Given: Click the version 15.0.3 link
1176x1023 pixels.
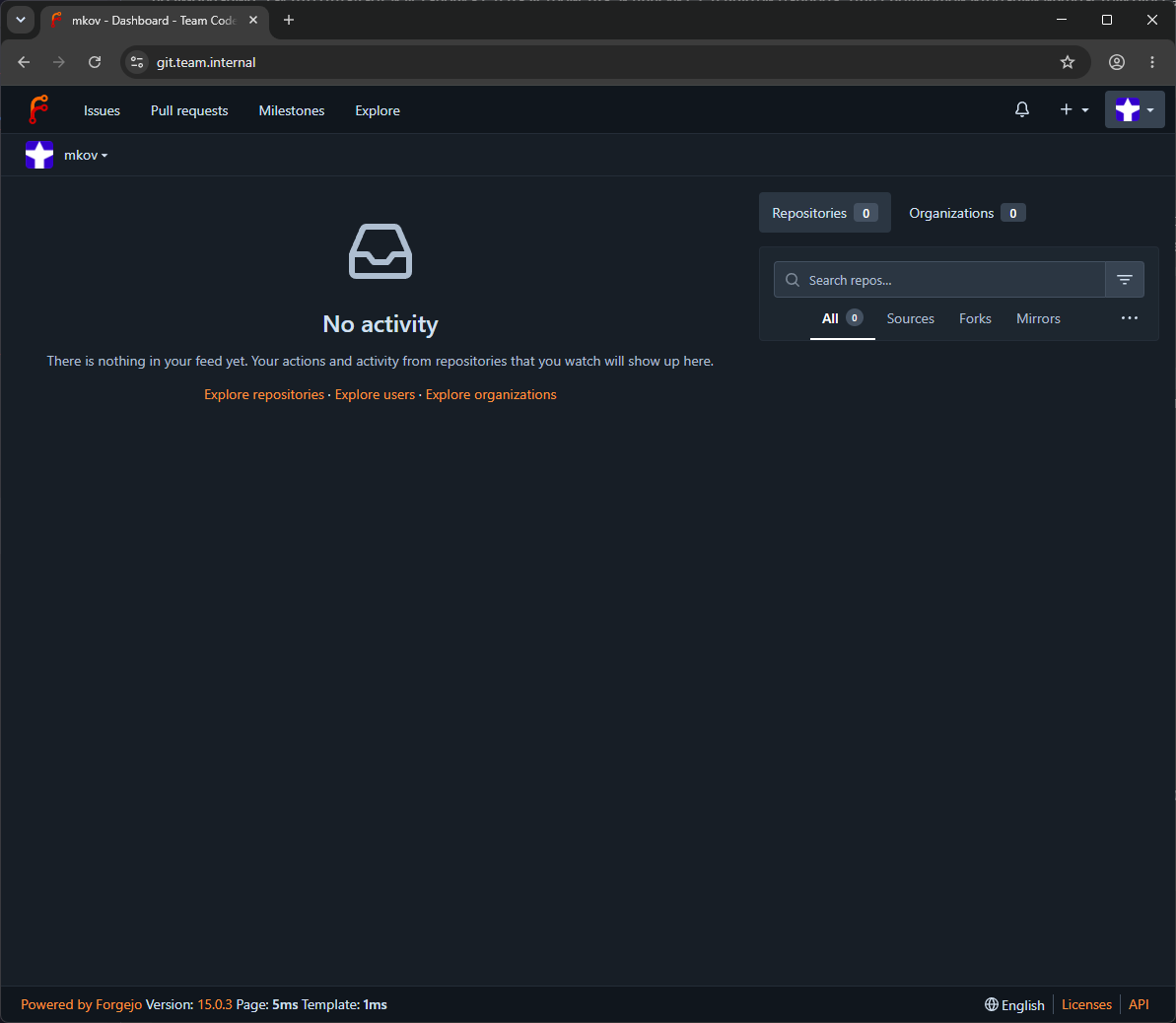Looking at the screenshot, I should tap(215, 1004).
